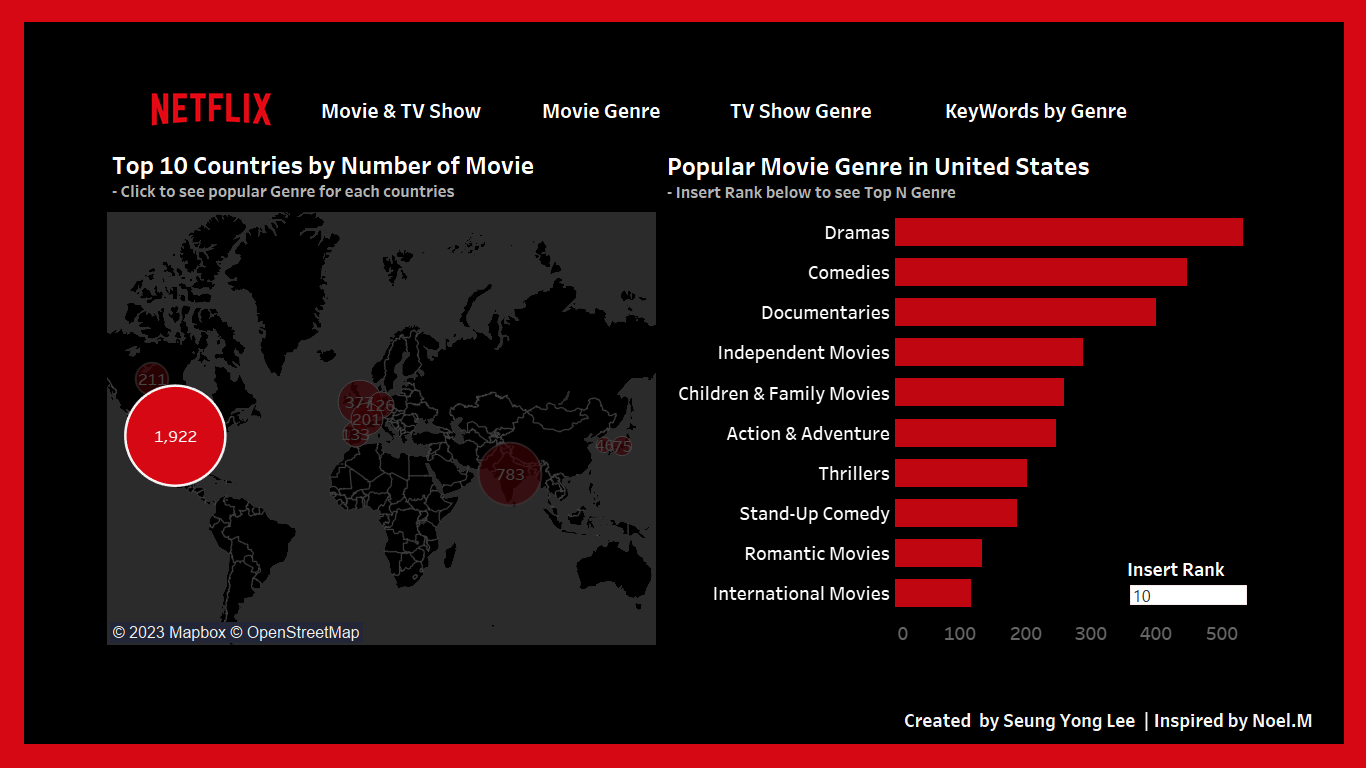Click the 133 bubble over Spain
Image resolution: width=1366 pixels, height=768 pixels.
pyautogui.click(x=355, y=435)
